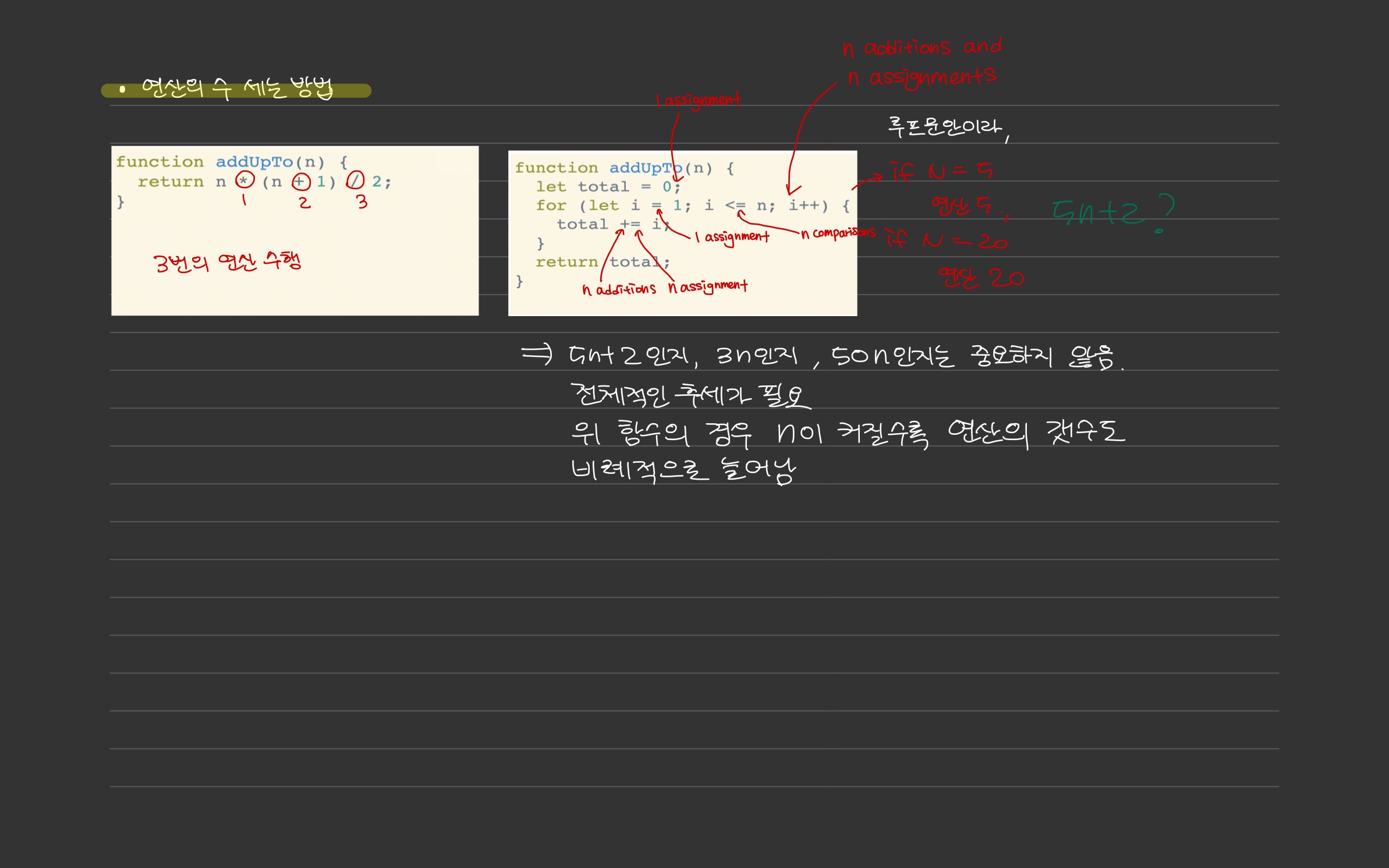Click the '1 assignment' label above code

[x=698, y=100]
